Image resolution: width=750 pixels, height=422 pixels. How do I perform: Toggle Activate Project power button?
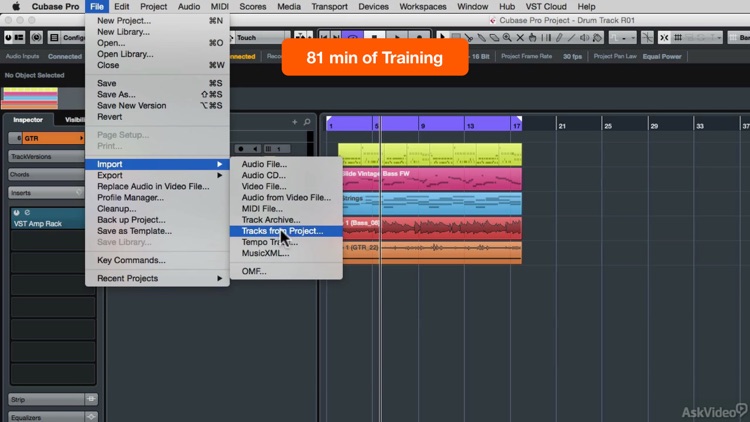[8, 37]
